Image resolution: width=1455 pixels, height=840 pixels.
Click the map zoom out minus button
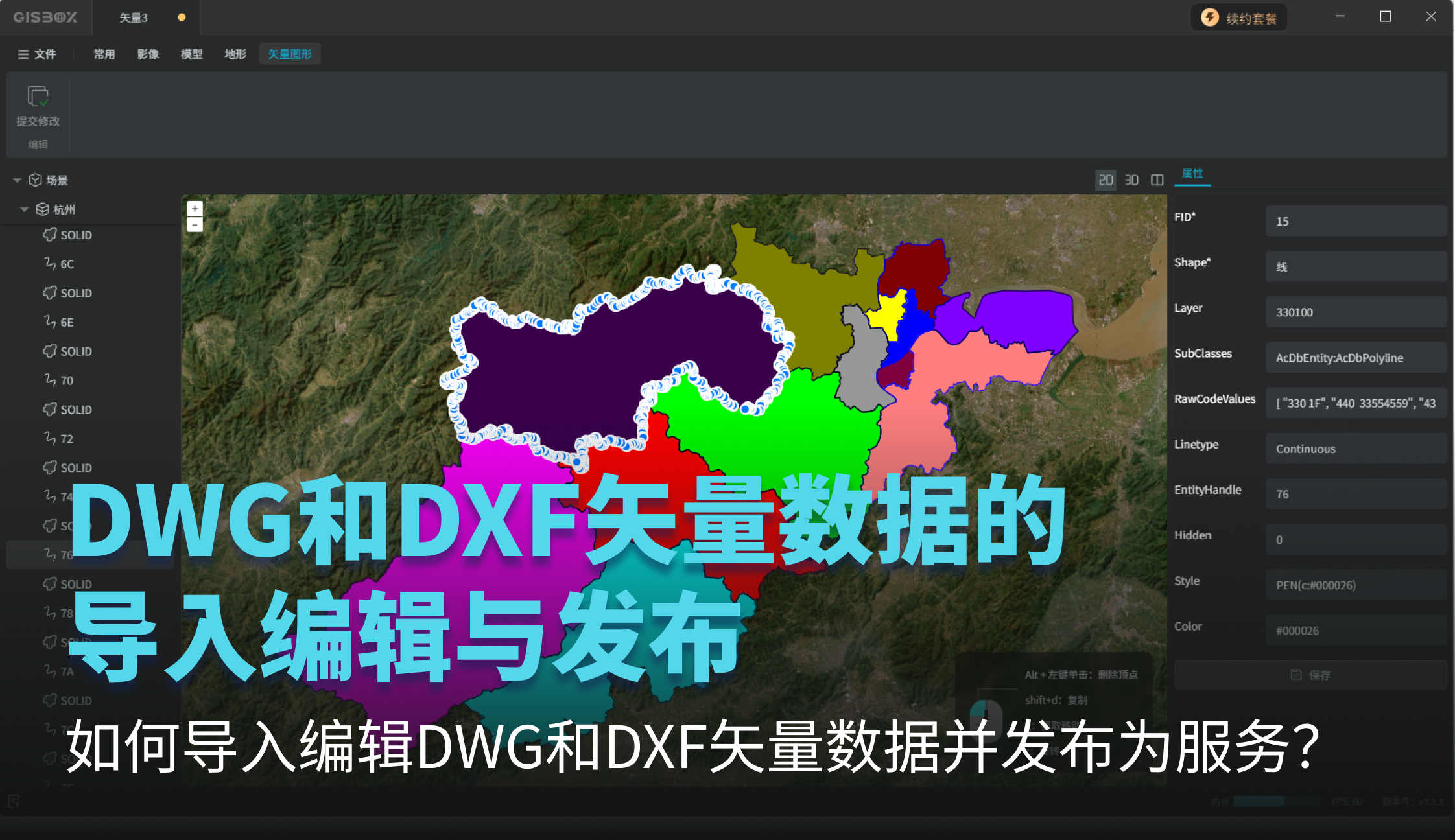coord(195,225)
